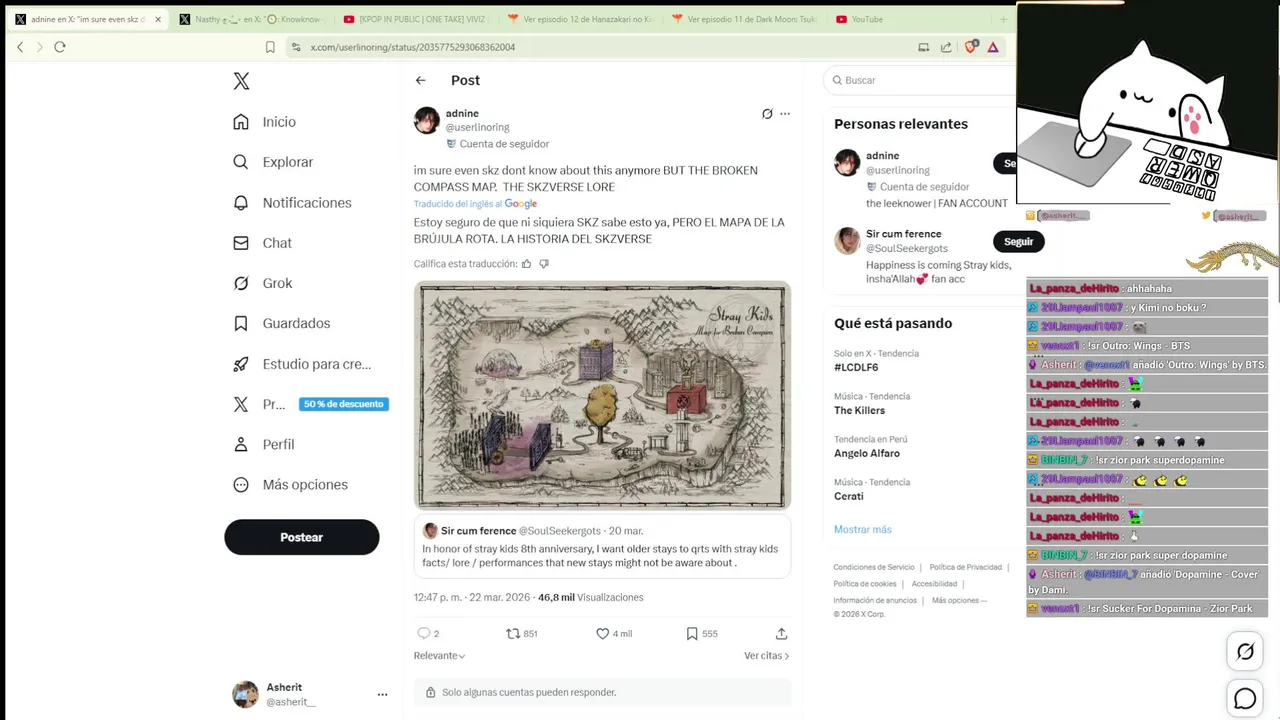Image resolution: width=1280 pixels, height=720 pixels.
Task: Click the Premium X icon in sidebar
Action: pos(241,404)
